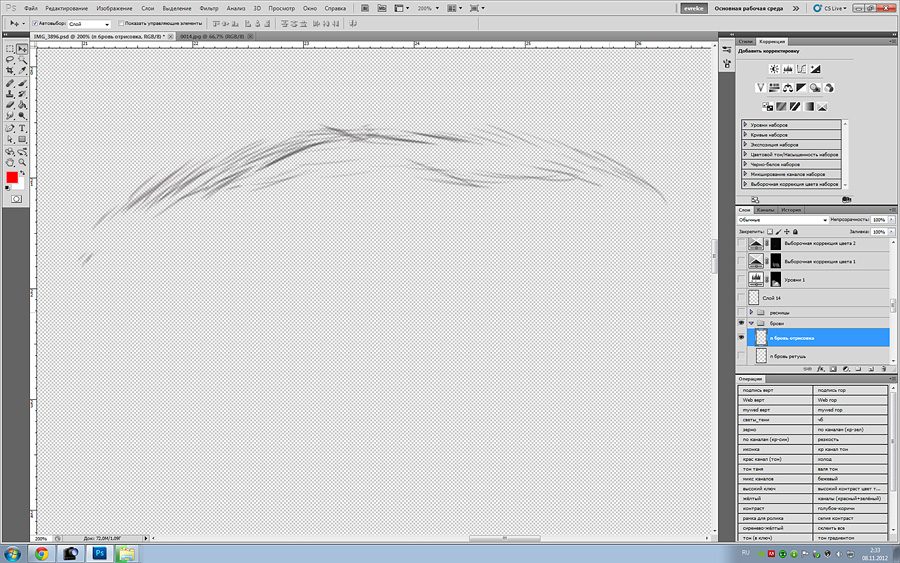Expand Уровни наборов presets
The width and height of the screenshot is (900, 563).
[746, 125]
